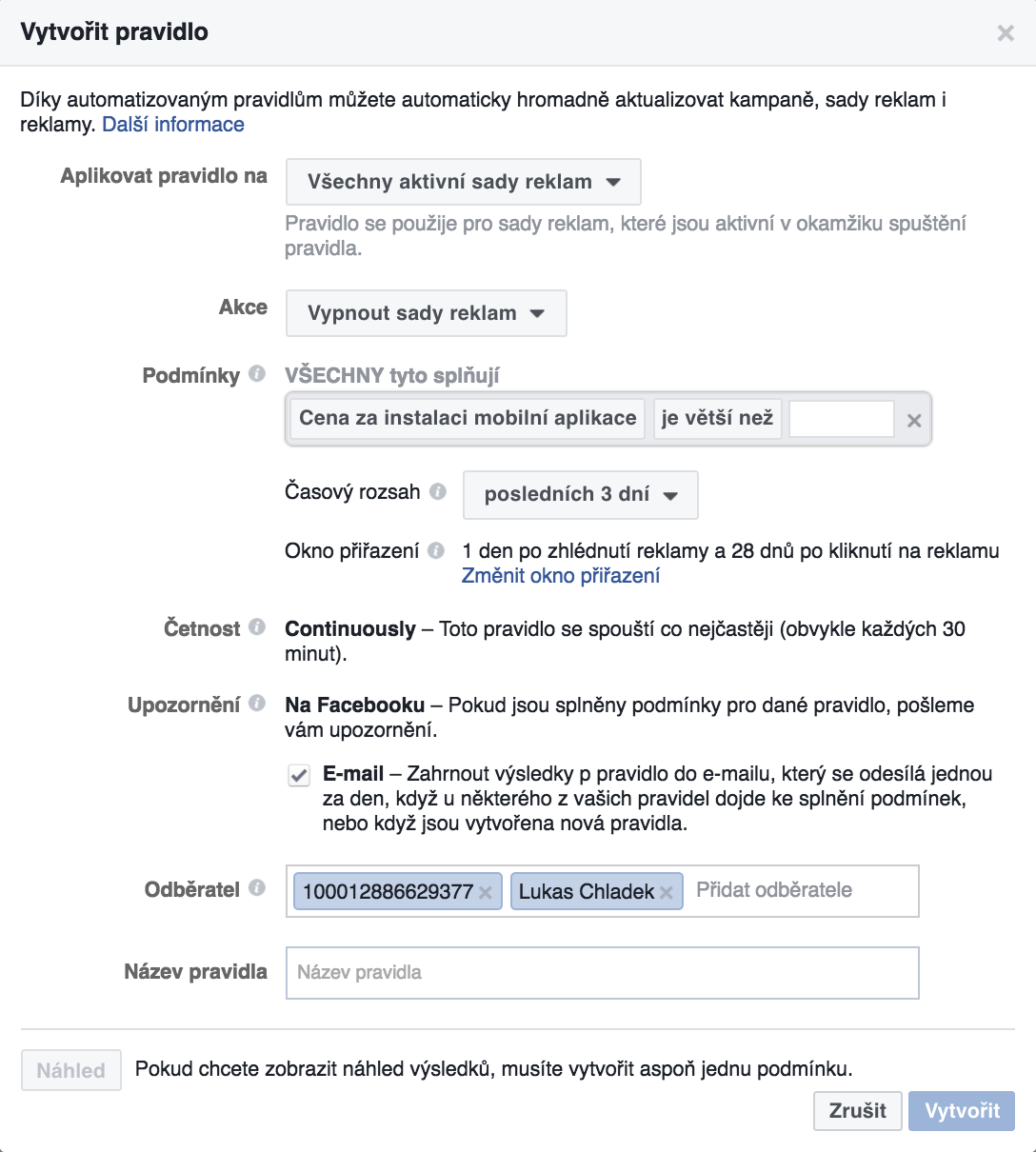
Task: Click the condition value input box
Action: pyautogui.click(x=842, y=419)
